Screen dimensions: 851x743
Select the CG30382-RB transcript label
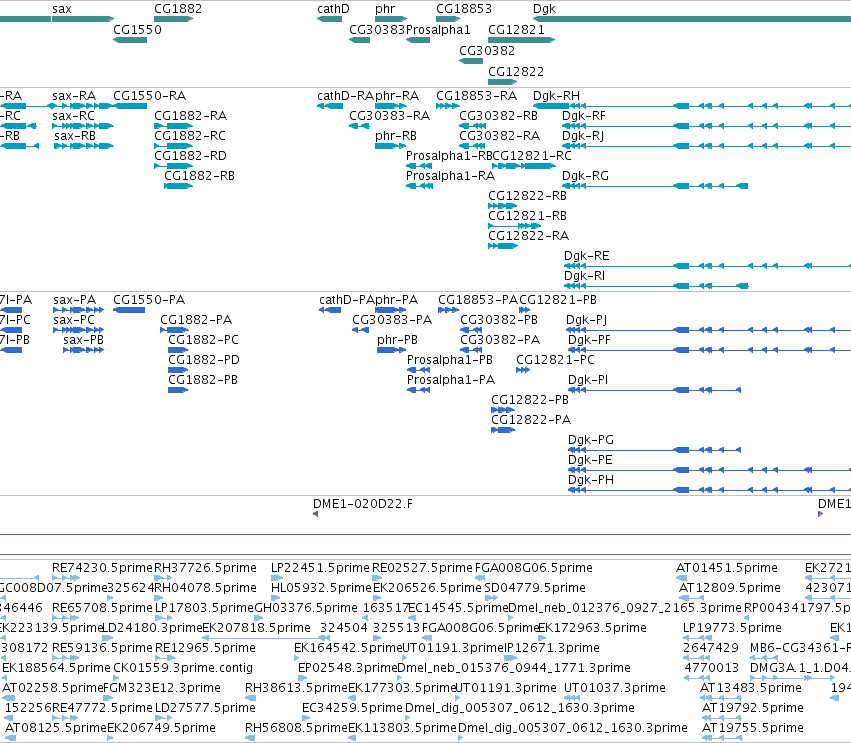pos(498,116)
